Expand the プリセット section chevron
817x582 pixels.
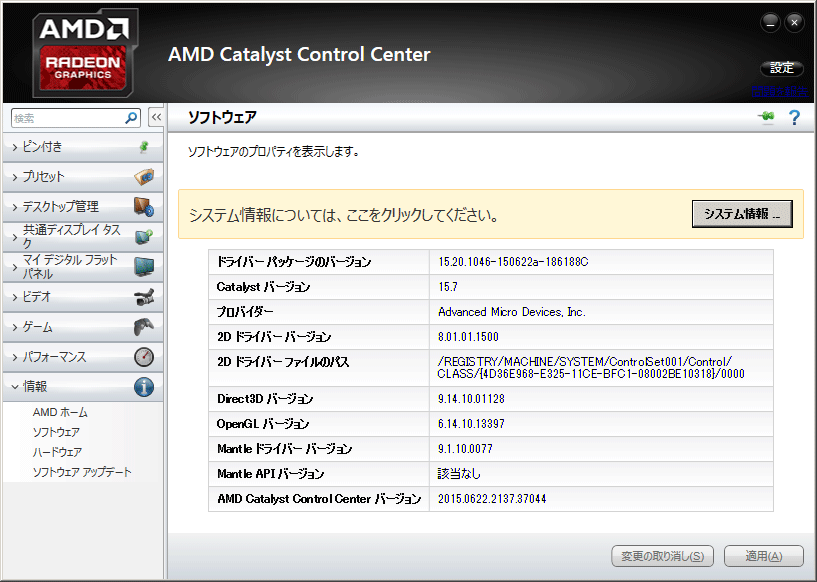pos(15,177)
